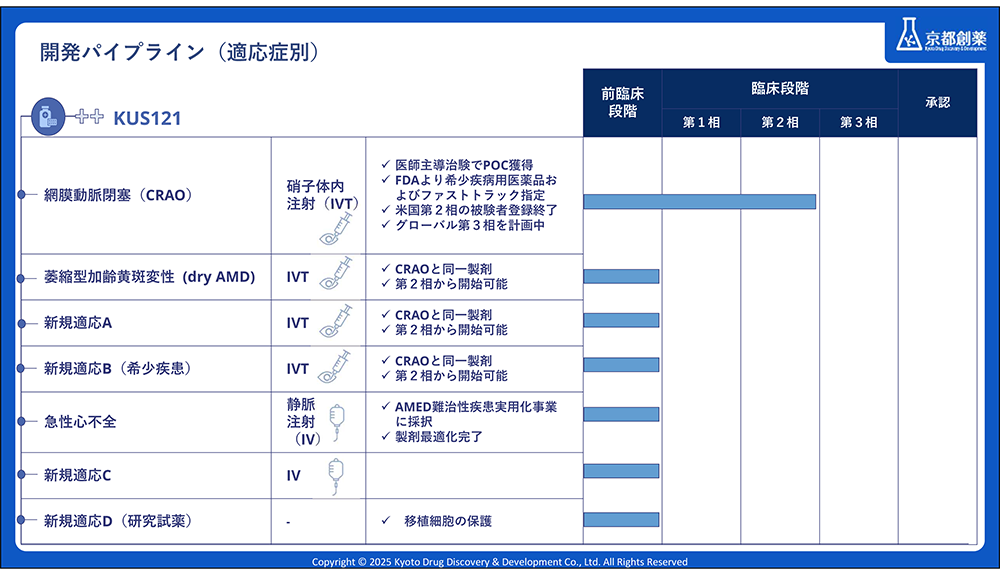
Task: Click the 急性心不全 row label
Action: [80, 422]
